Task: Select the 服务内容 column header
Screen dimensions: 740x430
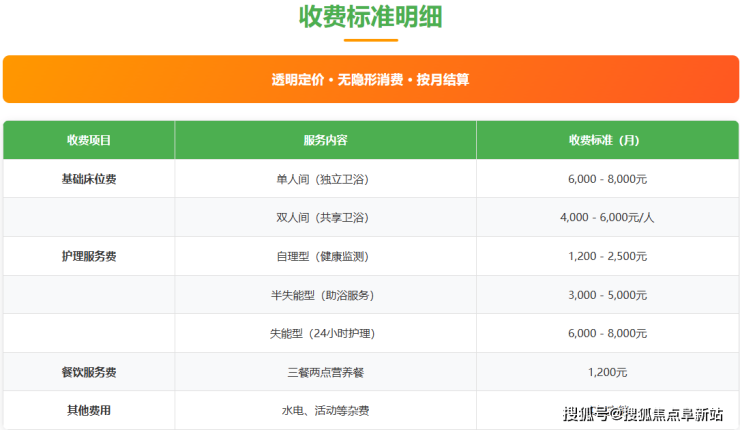Action: (x=325, y=140)
